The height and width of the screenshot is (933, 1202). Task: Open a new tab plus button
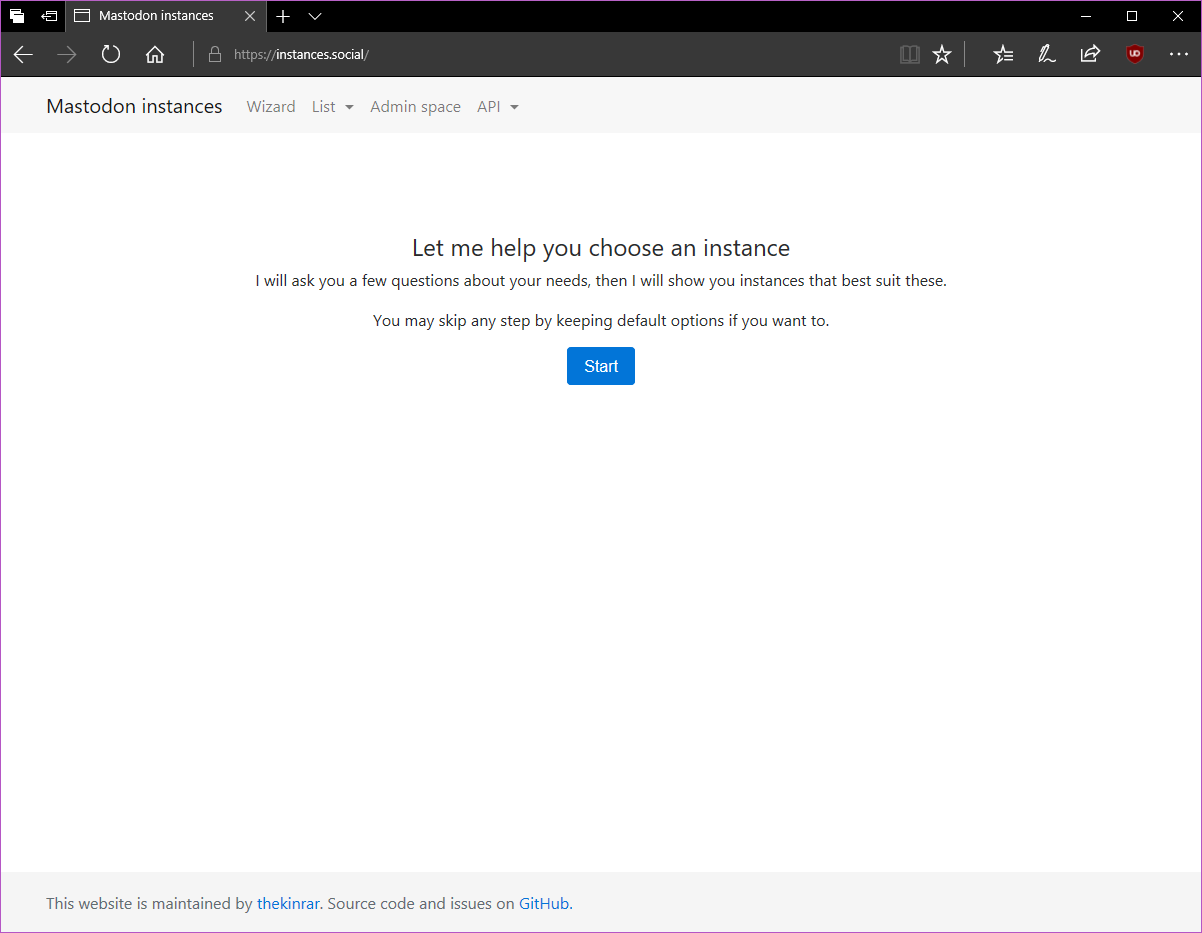coord(283,16)
